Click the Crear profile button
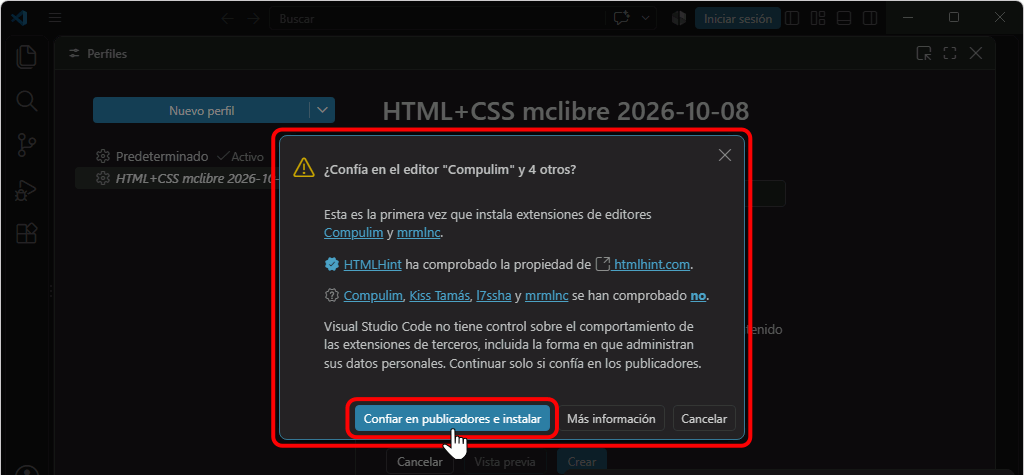1024x475 pixels. 581,462
